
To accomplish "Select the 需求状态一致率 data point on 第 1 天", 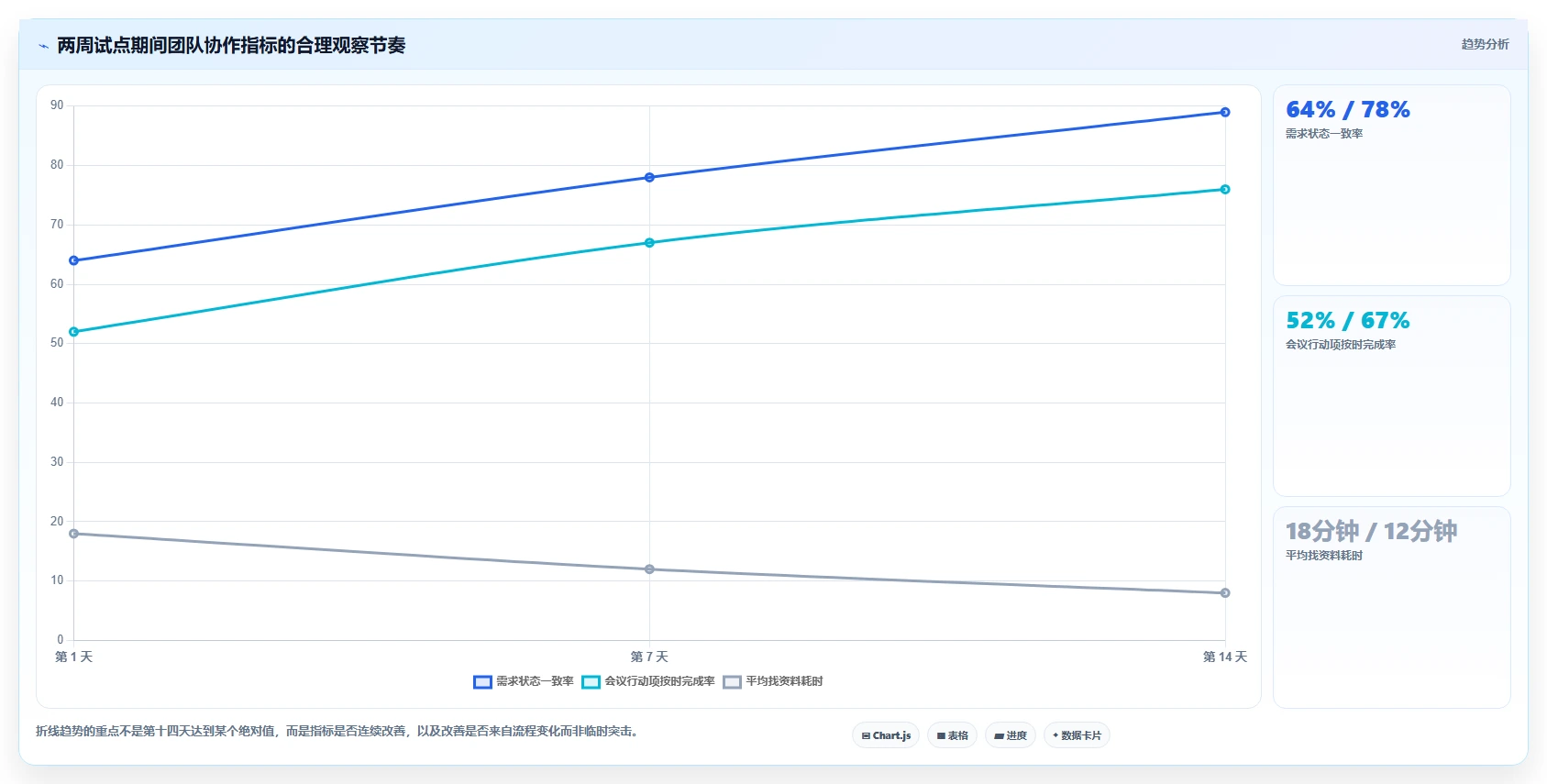I will click(x=74, y=260).
